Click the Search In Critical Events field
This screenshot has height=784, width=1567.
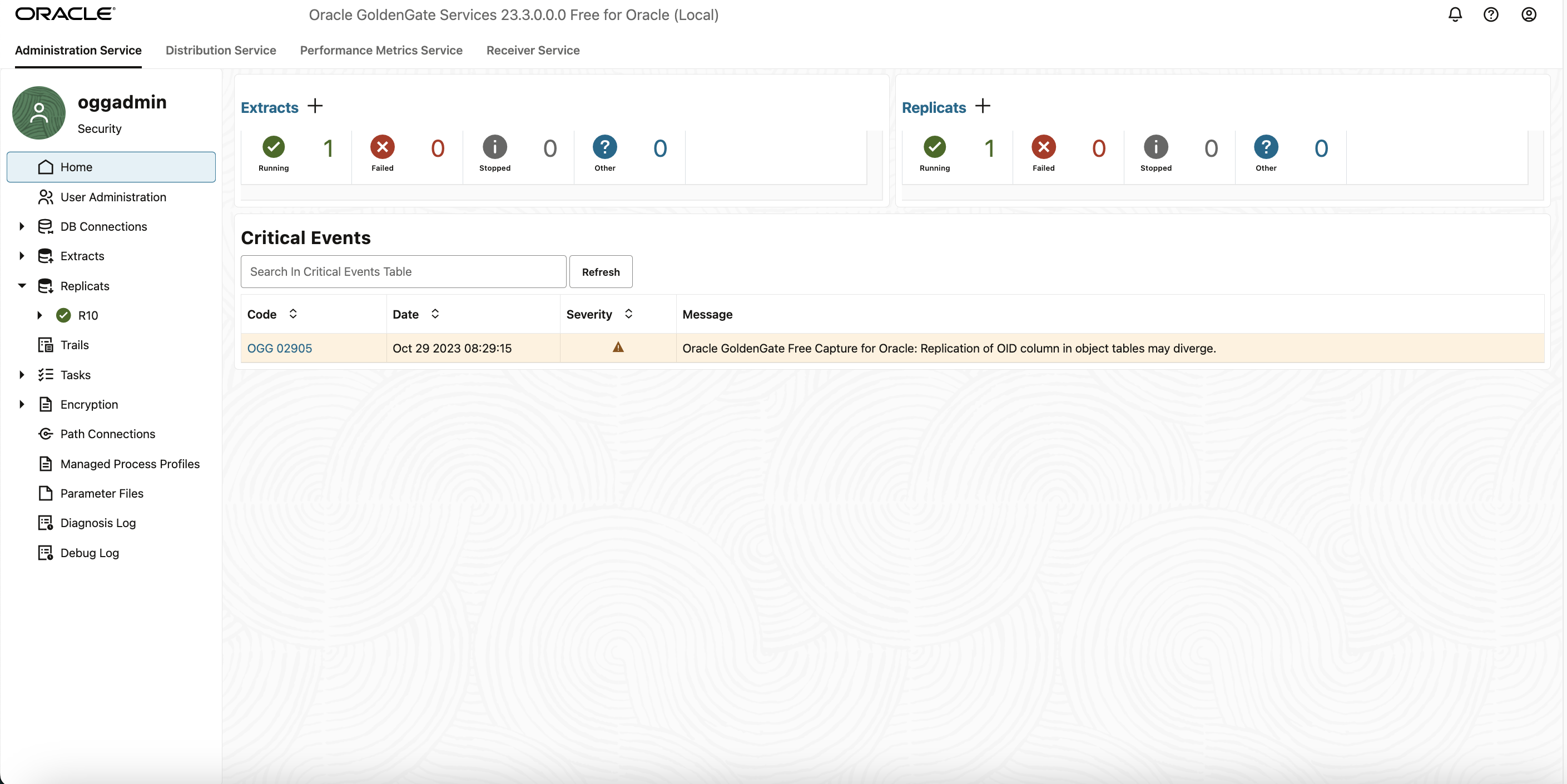tap(403, 271)
